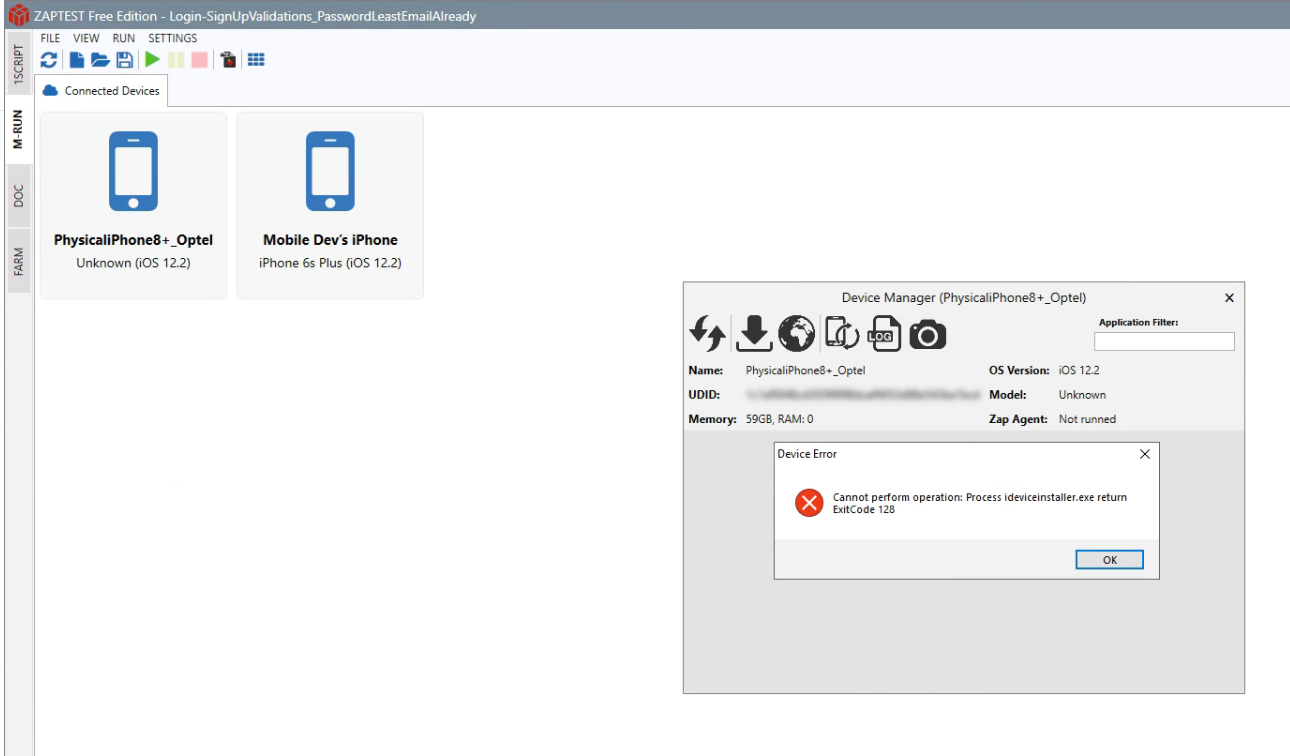1290x756 pixels.
Task: Click OK in the Device Error dialog
Action: (1109, 560)
